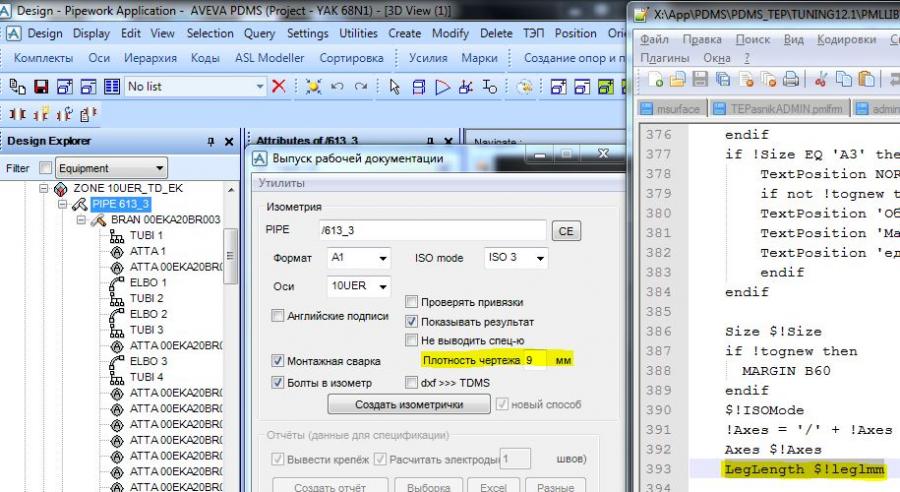Open the Equipment filter dropdown
The height and width of the screenshot is (492, 900).
pos(160,168)
